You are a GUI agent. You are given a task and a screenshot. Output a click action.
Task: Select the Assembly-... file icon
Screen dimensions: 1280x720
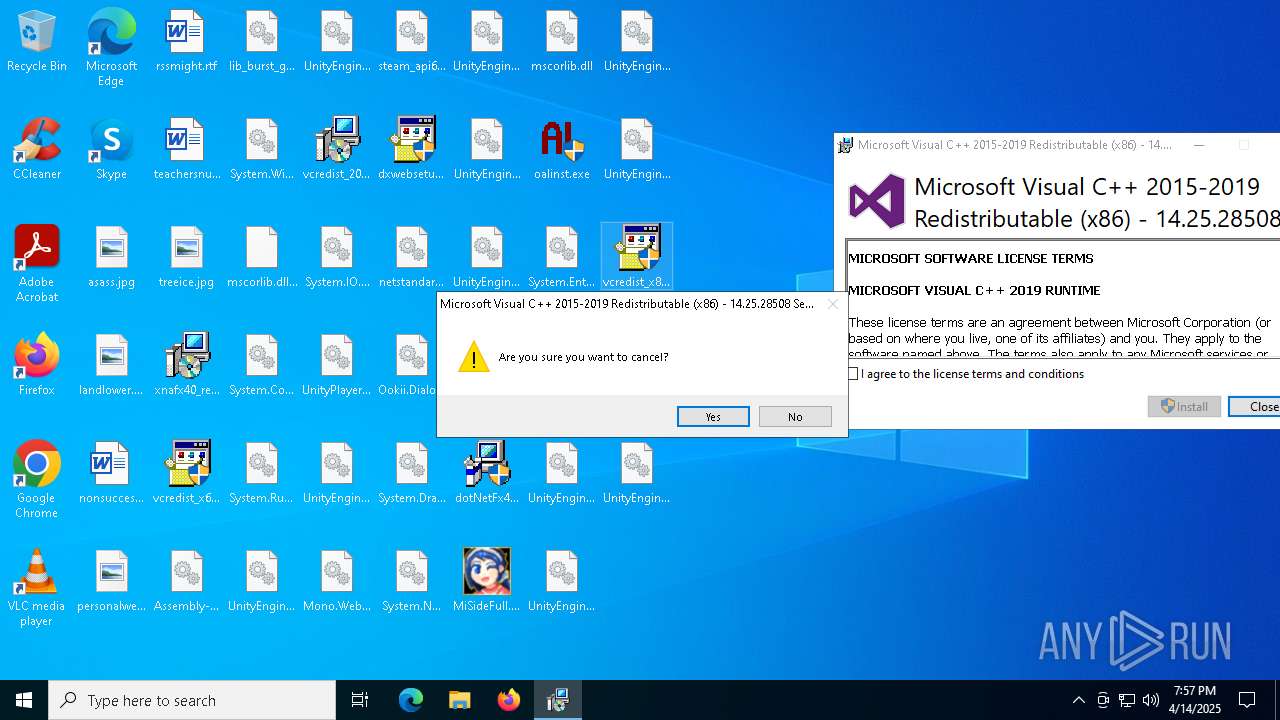tap(186, 582)
